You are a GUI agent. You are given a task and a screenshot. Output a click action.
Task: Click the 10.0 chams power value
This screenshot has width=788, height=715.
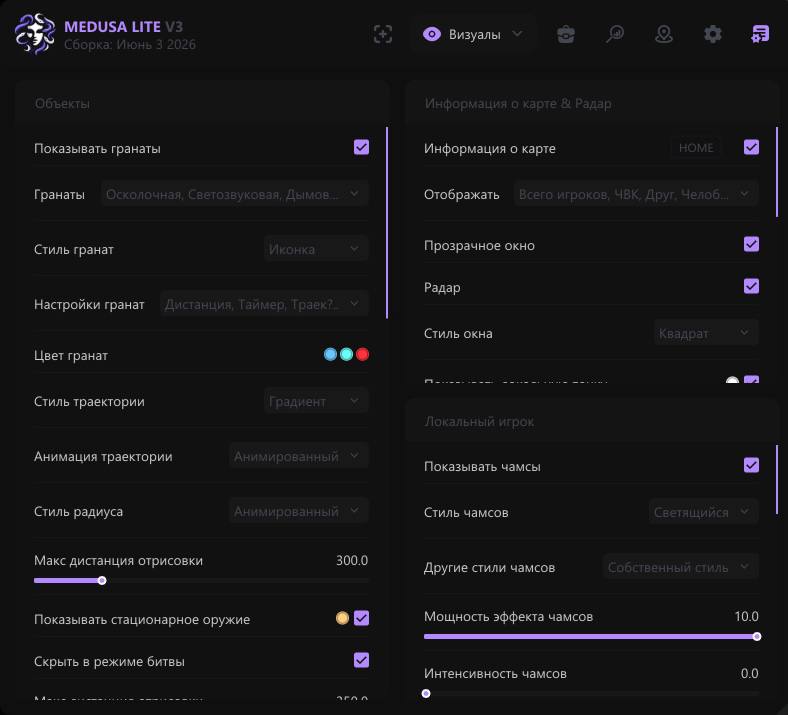coord(746,616)
